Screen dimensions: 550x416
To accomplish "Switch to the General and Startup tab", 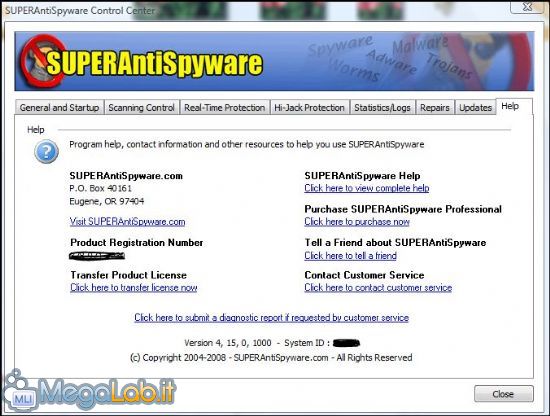I will pos(59,108).
